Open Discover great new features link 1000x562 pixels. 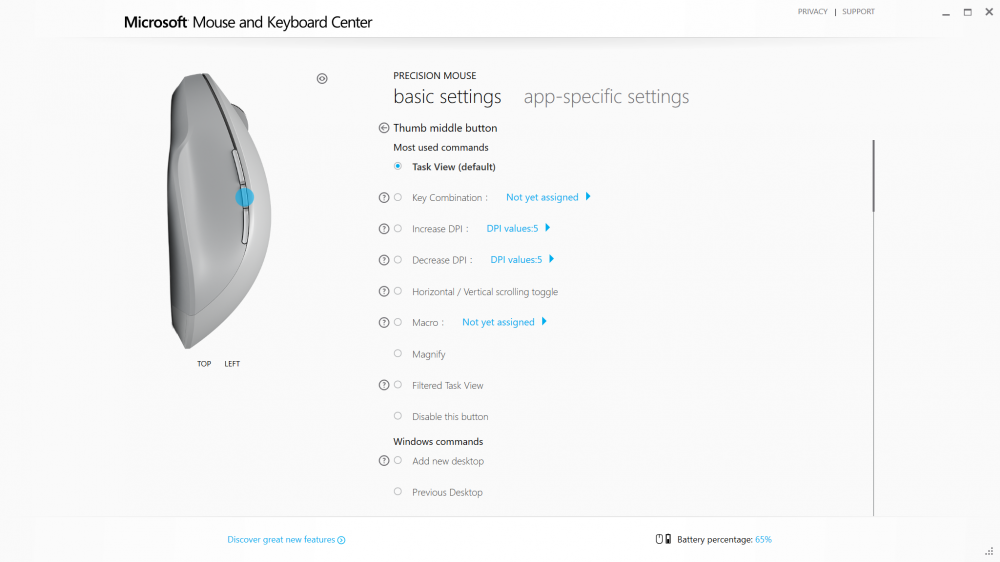286,540
